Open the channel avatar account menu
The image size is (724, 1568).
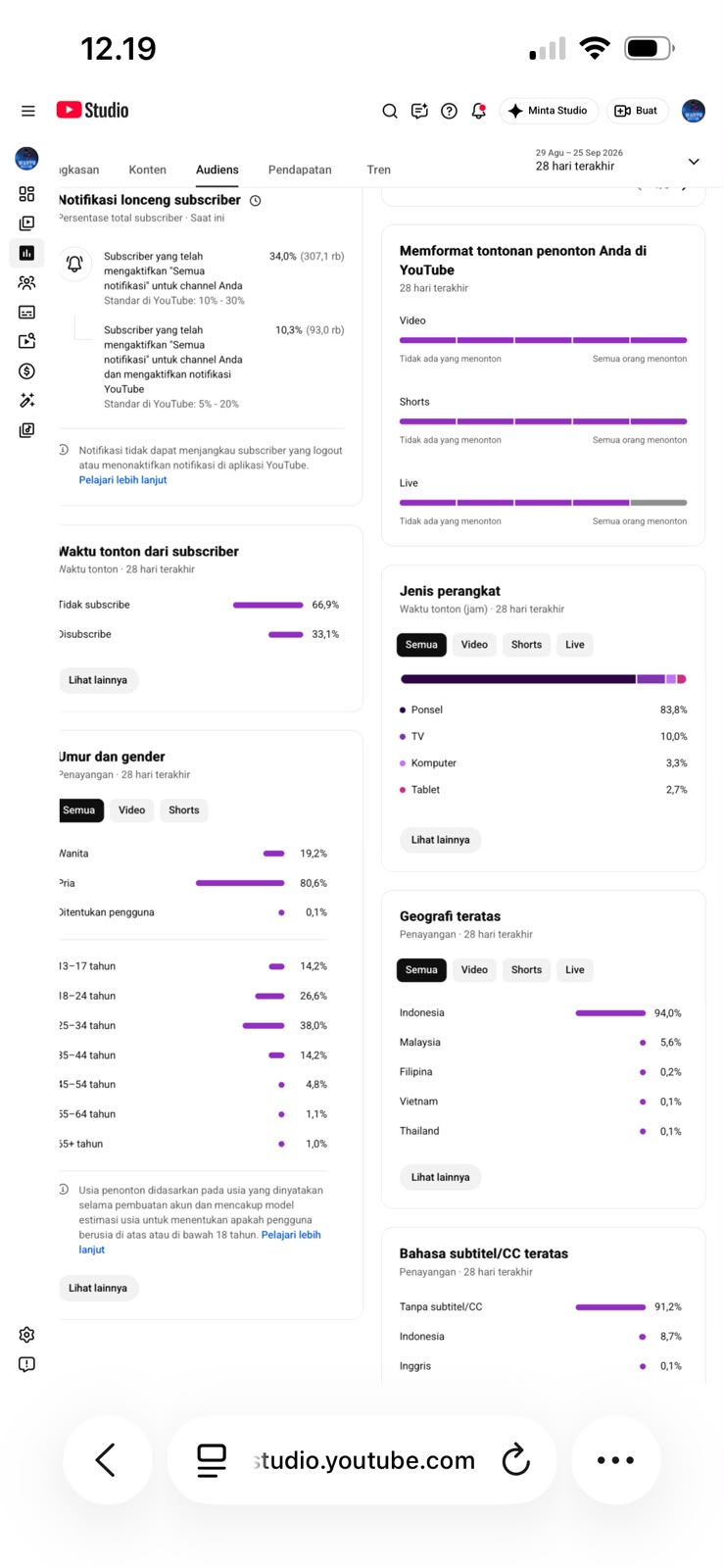[694, 111]
